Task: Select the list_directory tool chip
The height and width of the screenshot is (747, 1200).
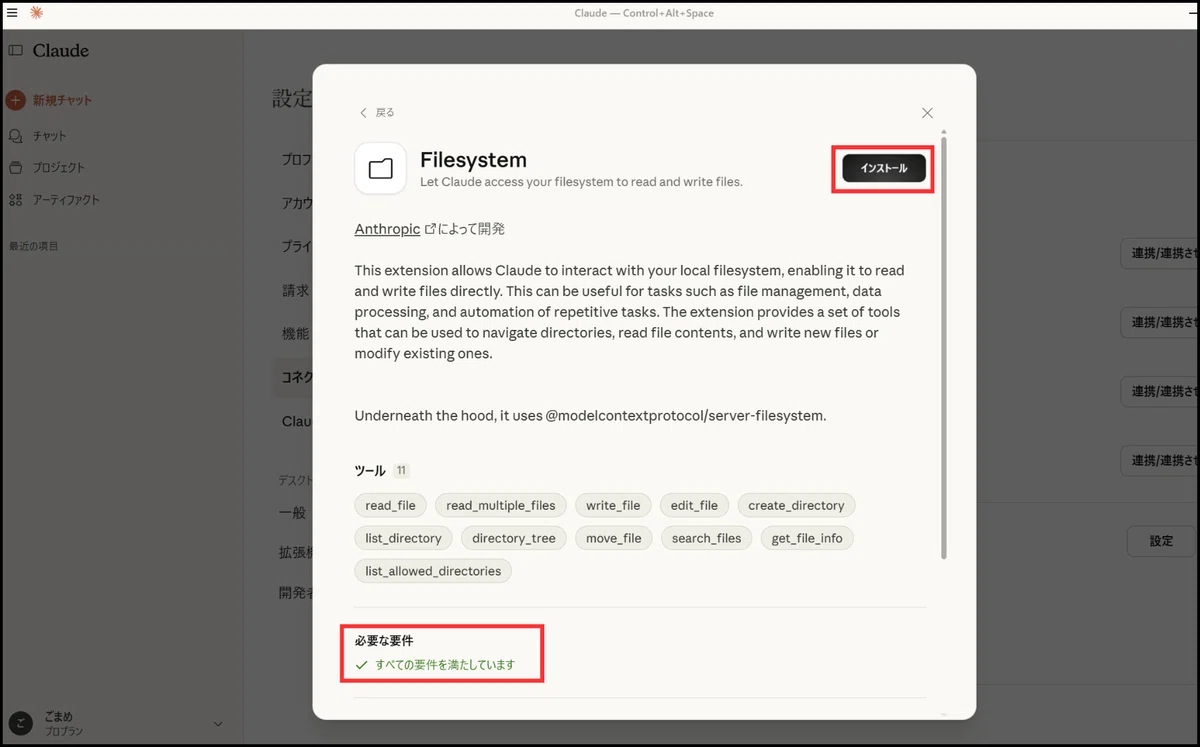Action: (403, 538)
